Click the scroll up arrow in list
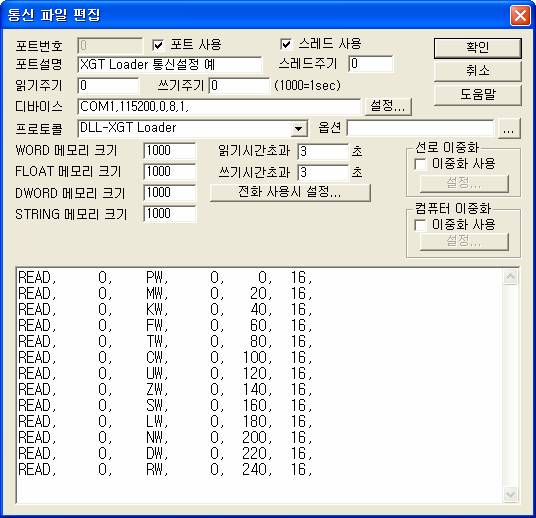This screenshot has width=536, height=518. (x=511, y=276)
